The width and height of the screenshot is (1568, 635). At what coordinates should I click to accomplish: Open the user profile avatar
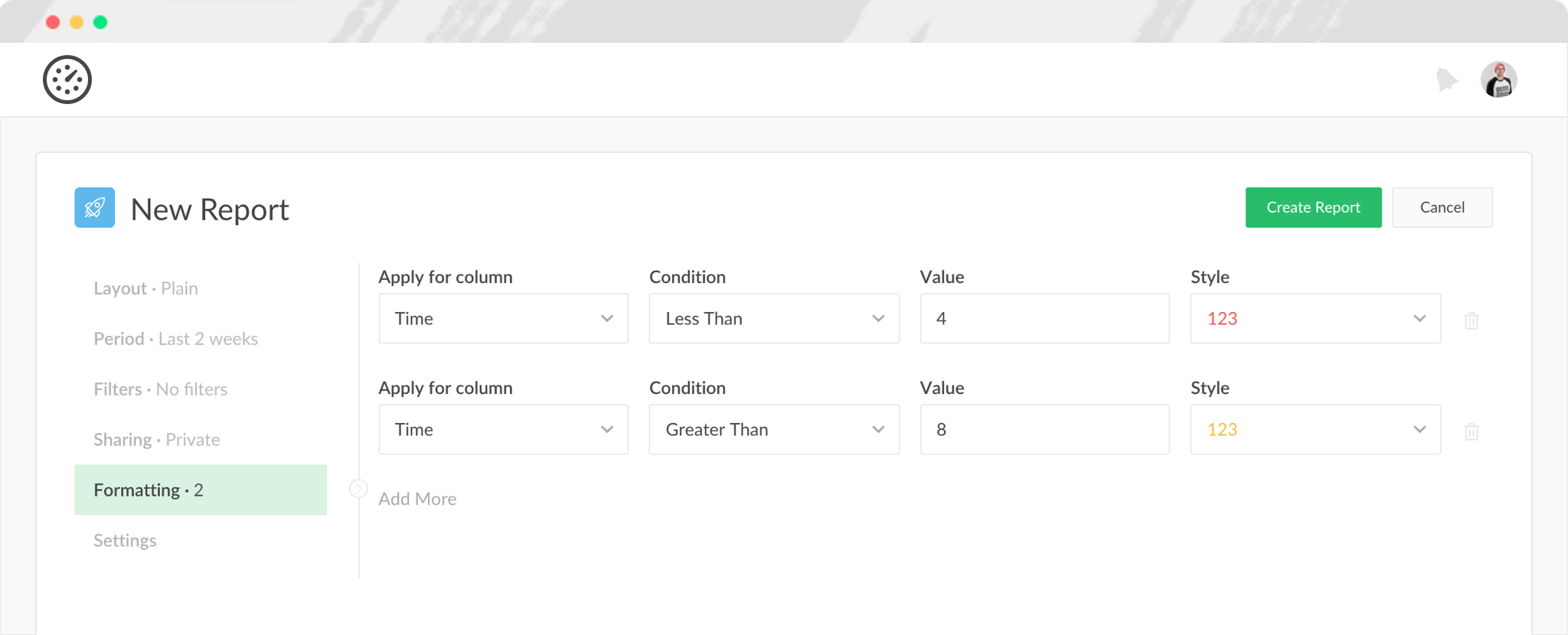tap(1498, 80)
